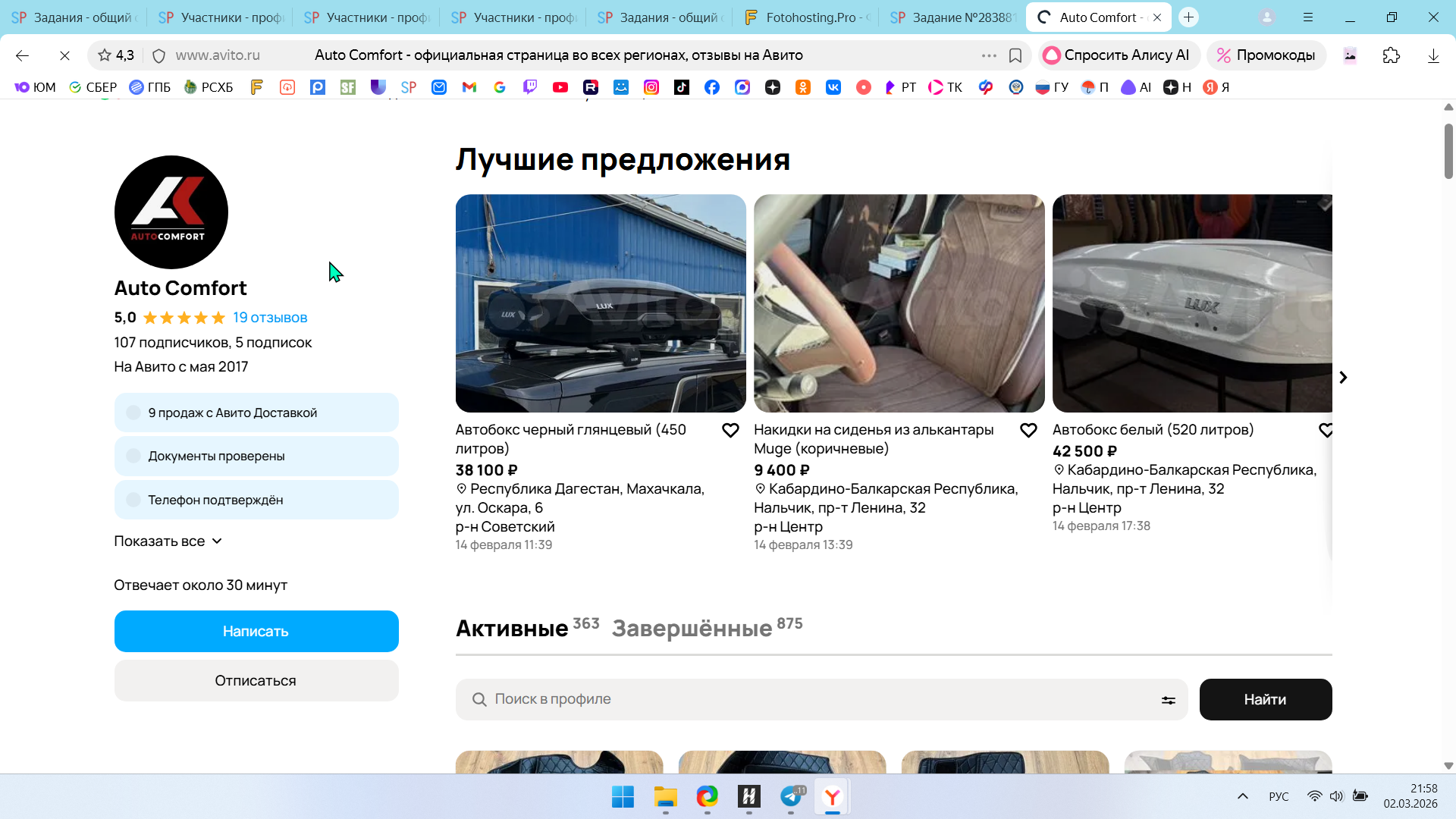1456x819 pixels.
Task: Stop page loading with X button
Action: pyautogui.click(x=64, y=55)
